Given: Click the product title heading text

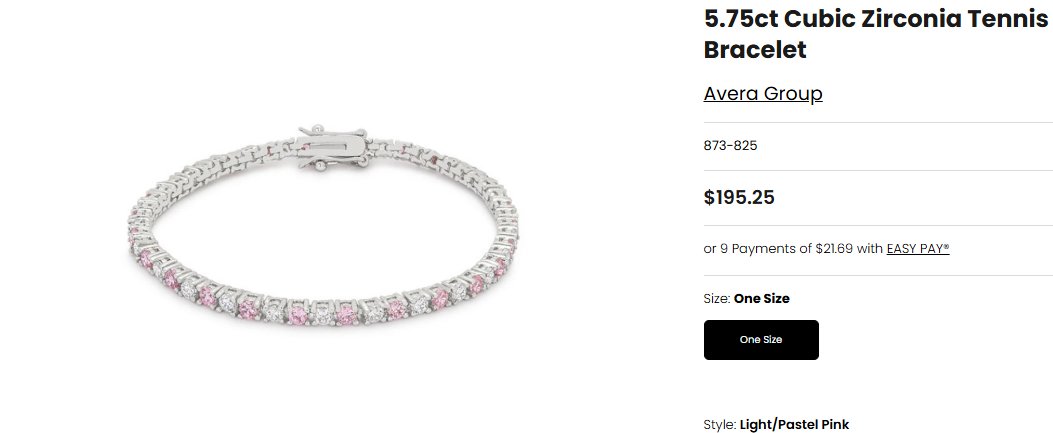Looking at the screenshot, I should point(876,34).
